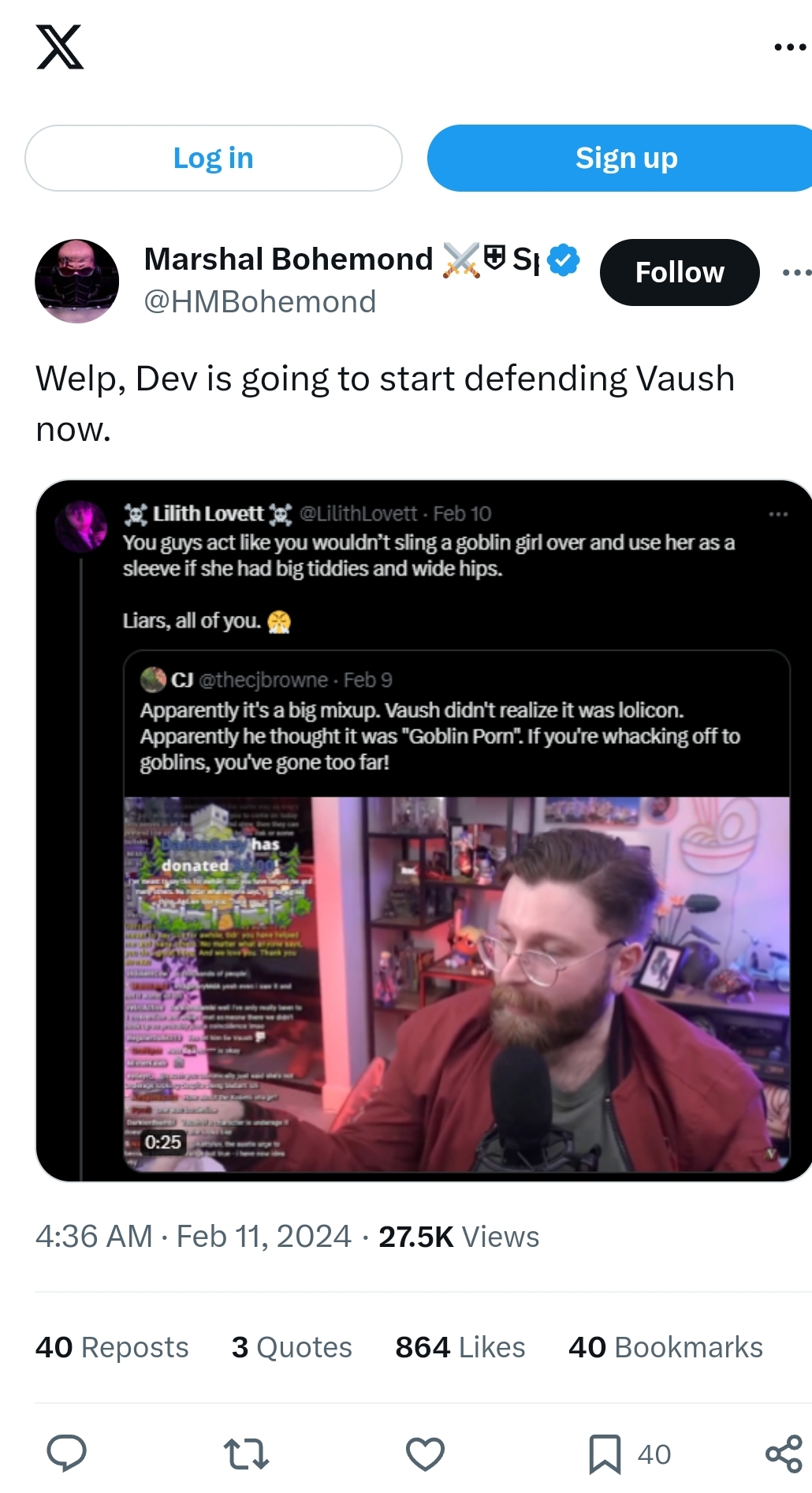Open quoted tweet's three-dot menu
This screenshot has height=1493, width=812.
pyautogui.click(x=778, y=514)
